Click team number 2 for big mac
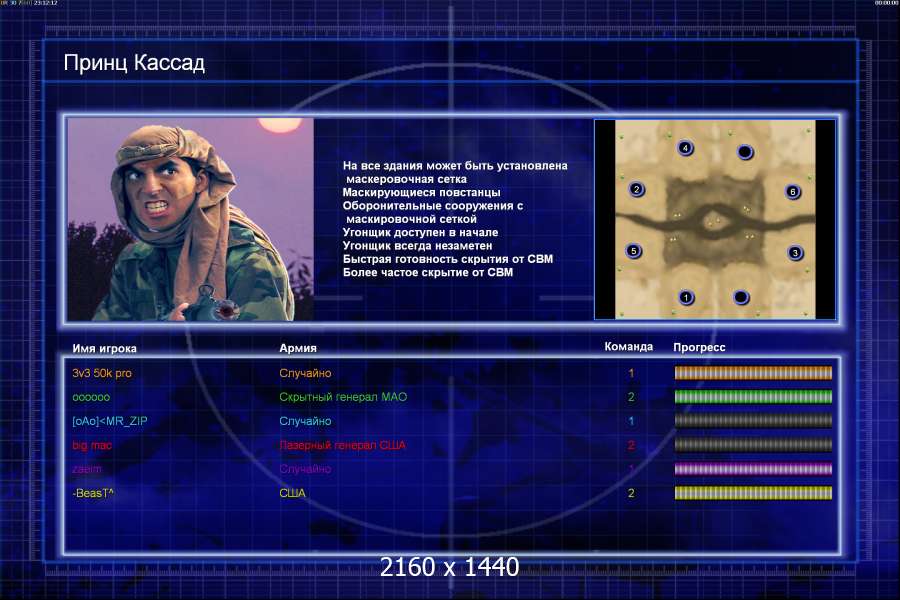This screenshot has width=900, height=600. [x=631, y=445]
